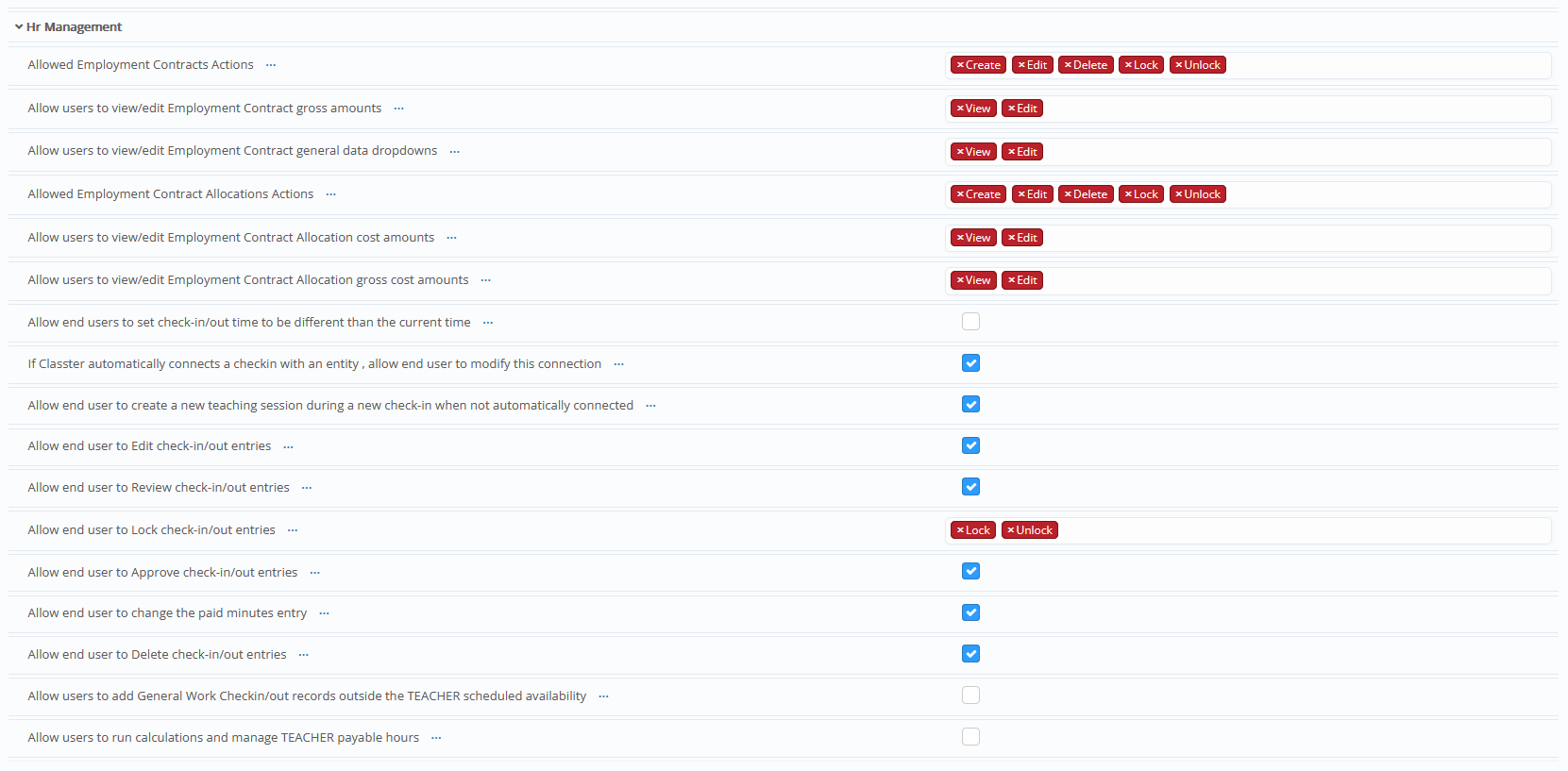Remove the Lock tag from Lock check-in/out entries
This screenshot has height=771, width=1568.
coord(960,530)
